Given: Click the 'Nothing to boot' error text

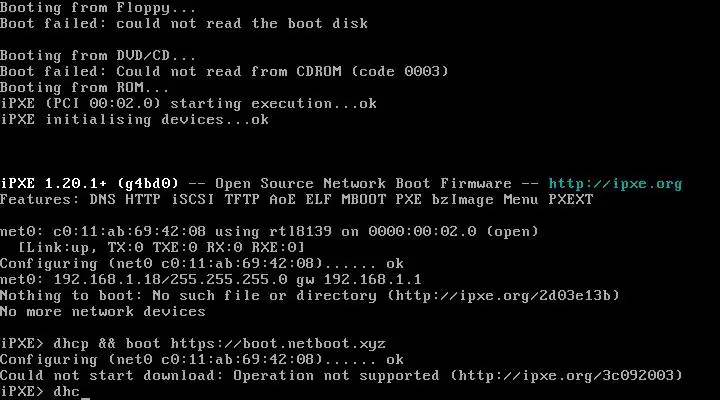Looking at the screenshot, I should tap(67, 296).
